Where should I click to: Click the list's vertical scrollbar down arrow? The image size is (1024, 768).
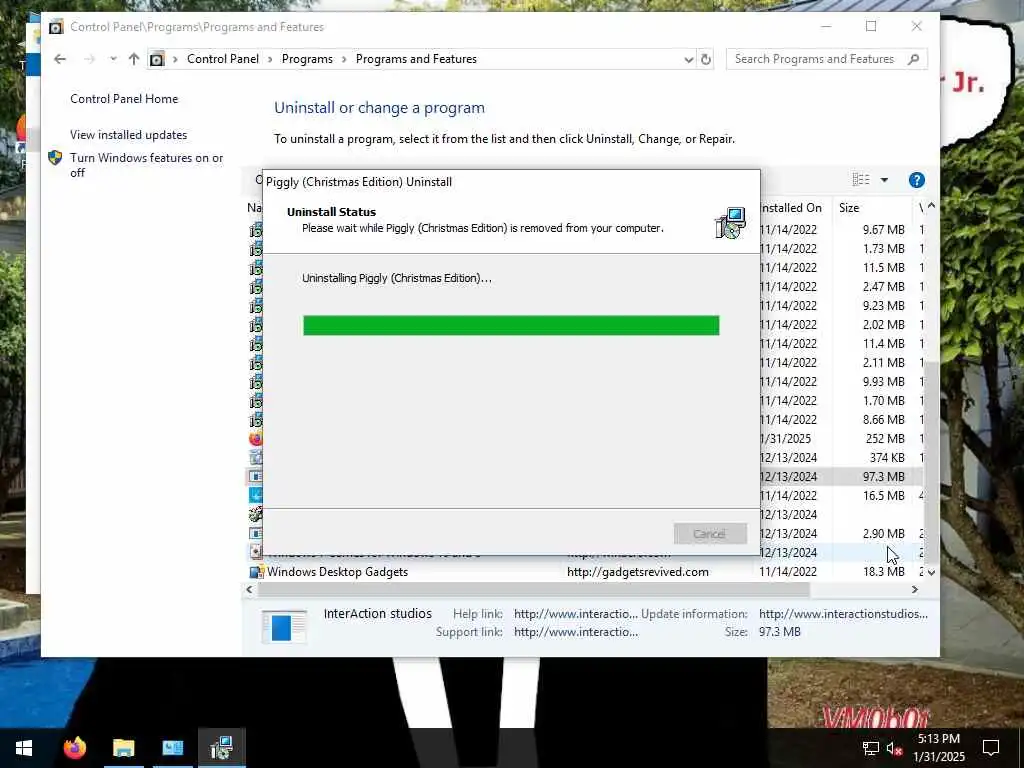coord(931,572)
